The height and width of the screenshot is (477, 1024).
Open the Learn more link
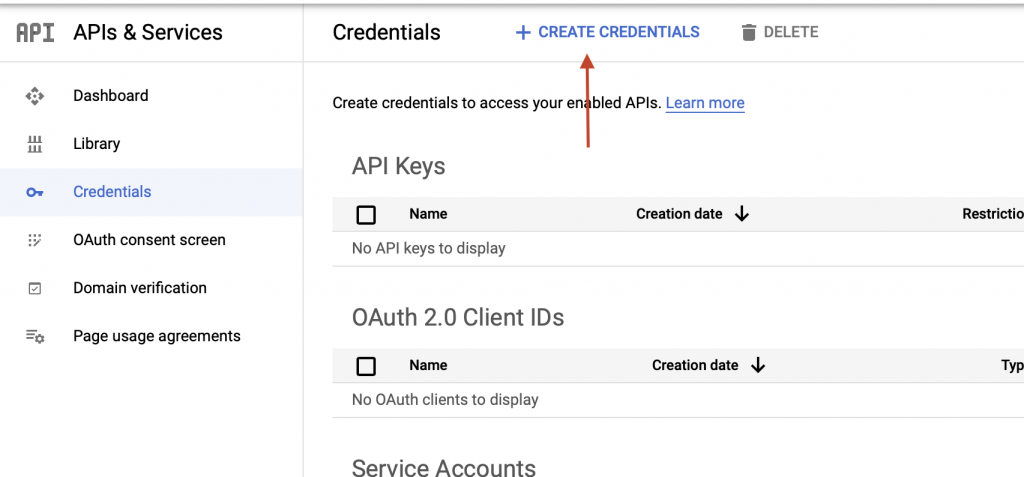705,103
